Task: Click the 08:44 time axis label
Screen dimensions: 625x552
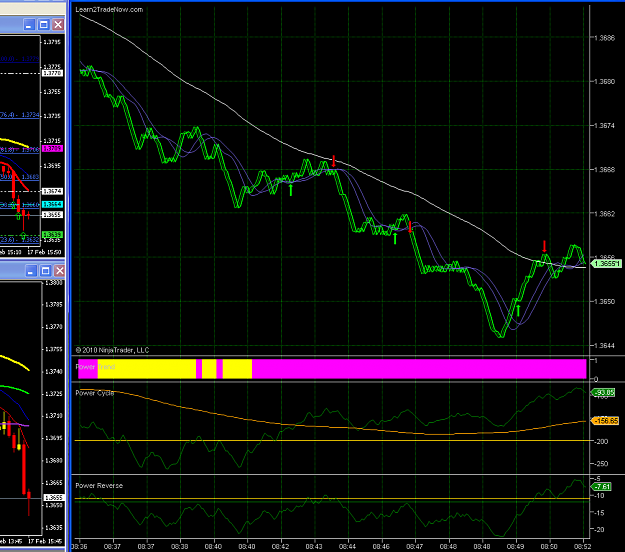Action: pos(348,546)
